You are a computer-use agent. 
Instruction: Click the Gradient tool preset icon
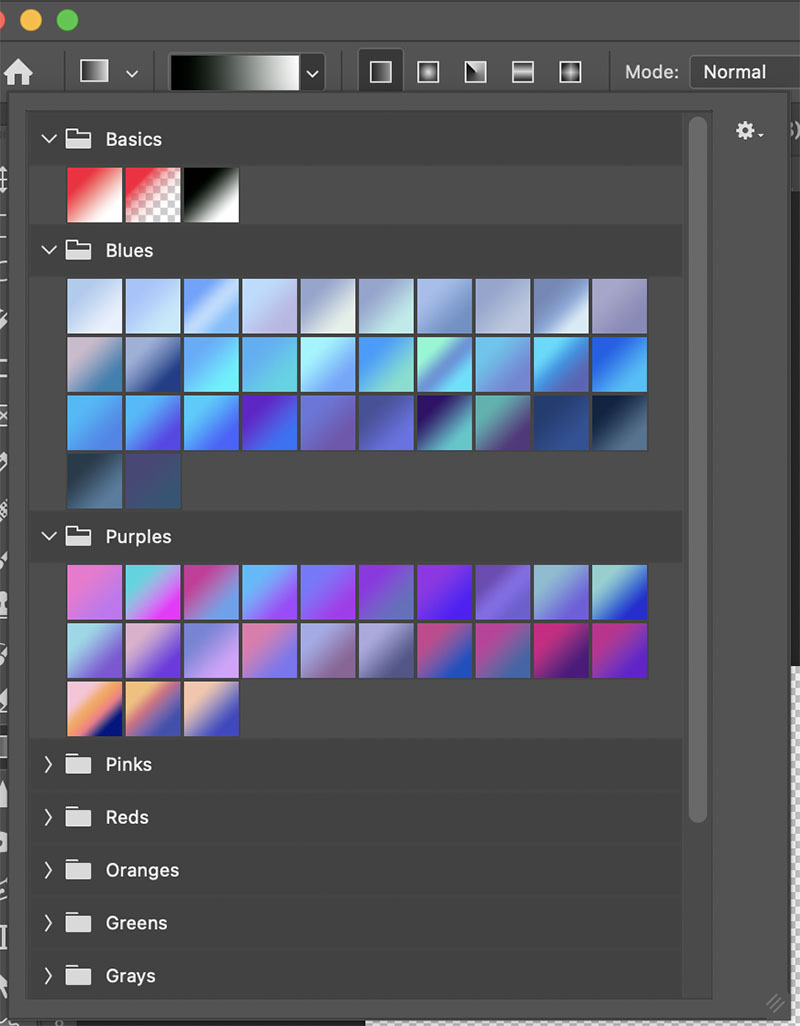[94, 71]
